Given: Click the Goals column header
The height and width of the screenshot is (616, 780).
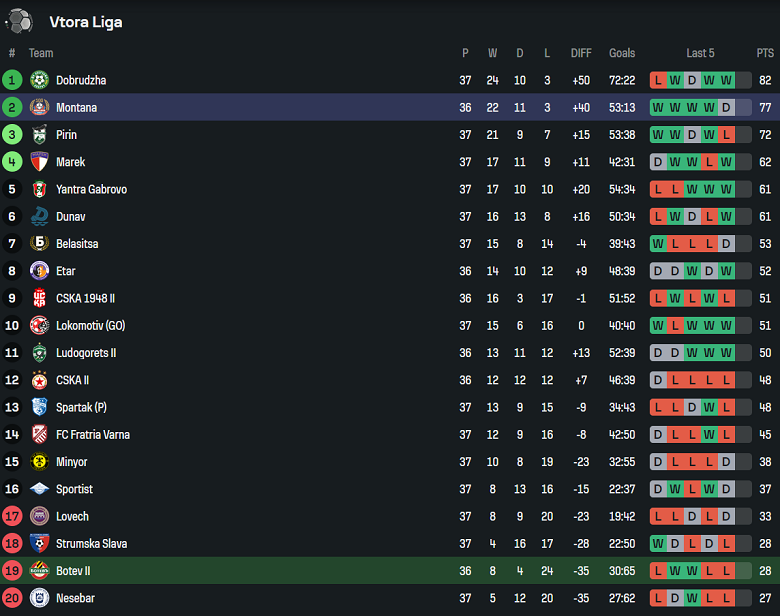Looking at the screenshot, I should pos(622,53).
